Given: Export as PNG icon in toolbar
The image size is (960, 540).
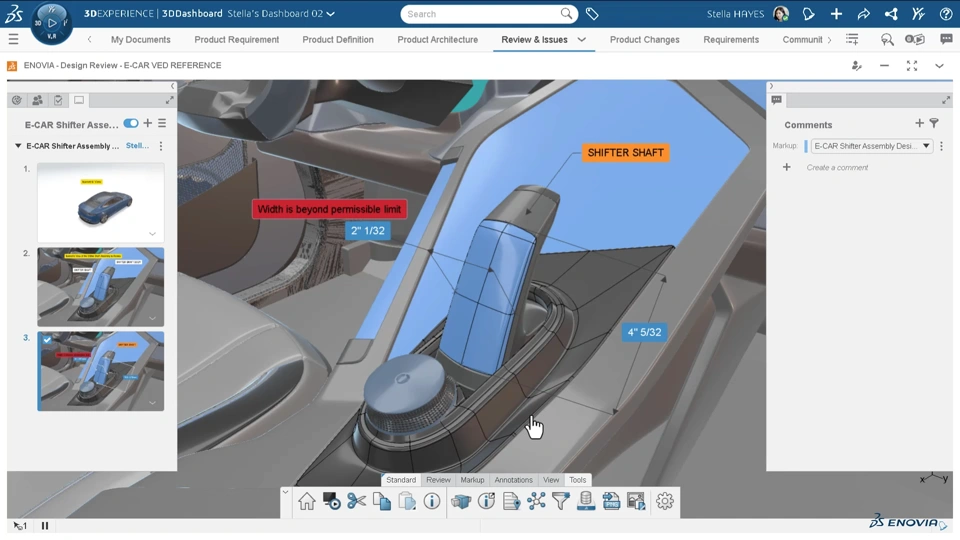Looking at the screenshot, I should [x=611, y=501].
